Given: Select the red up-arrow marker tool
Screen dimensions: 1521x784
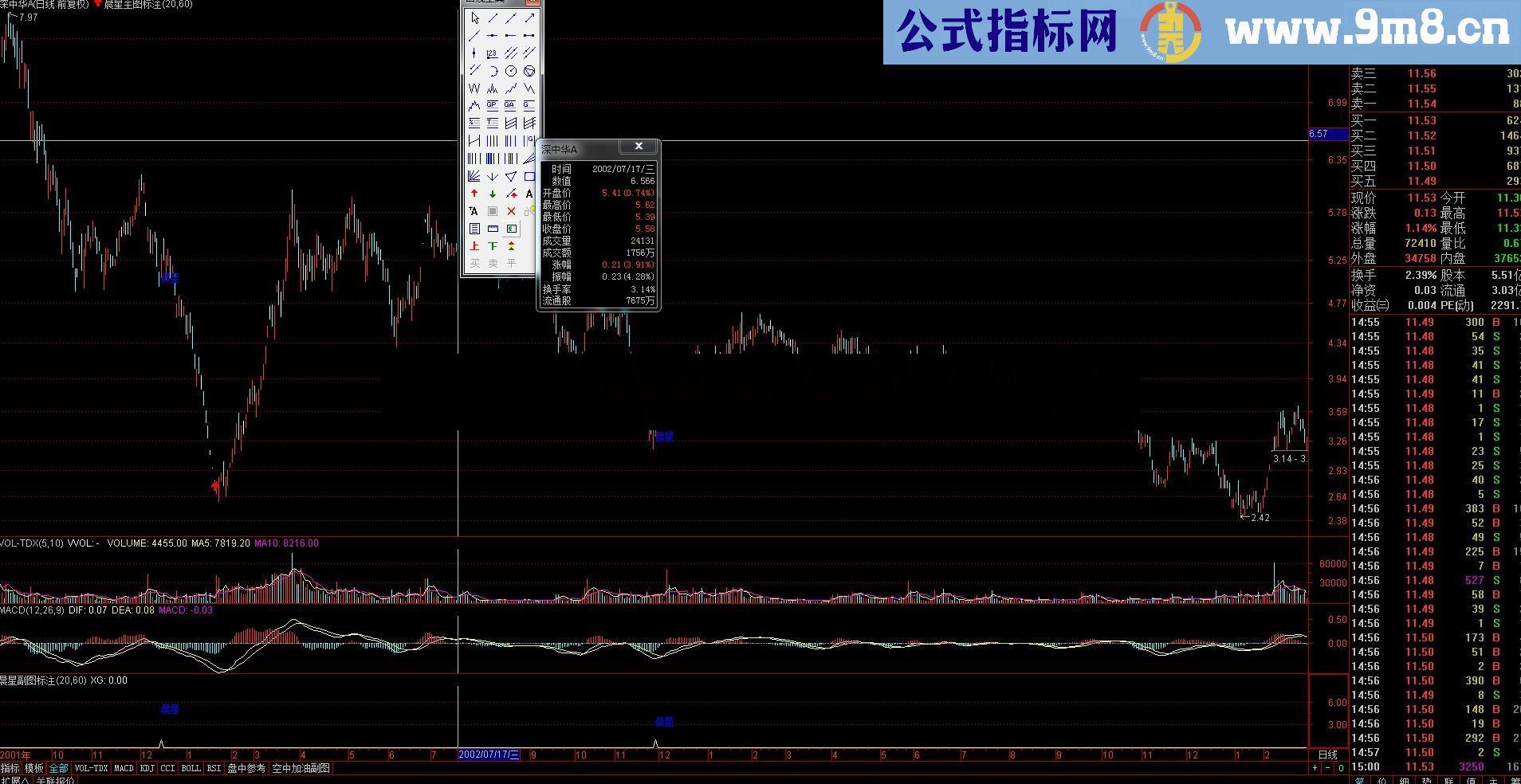Looking at the screenshot, I should pos(474,194).
